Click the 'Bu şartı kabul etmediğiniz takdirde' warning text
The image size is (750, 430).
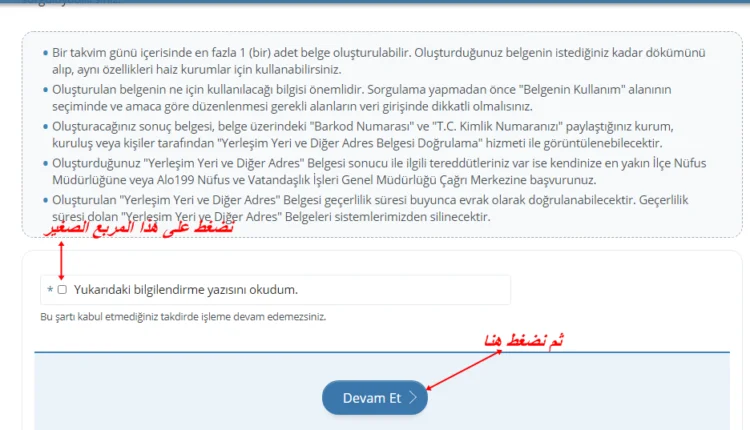[x=183, y=317]
